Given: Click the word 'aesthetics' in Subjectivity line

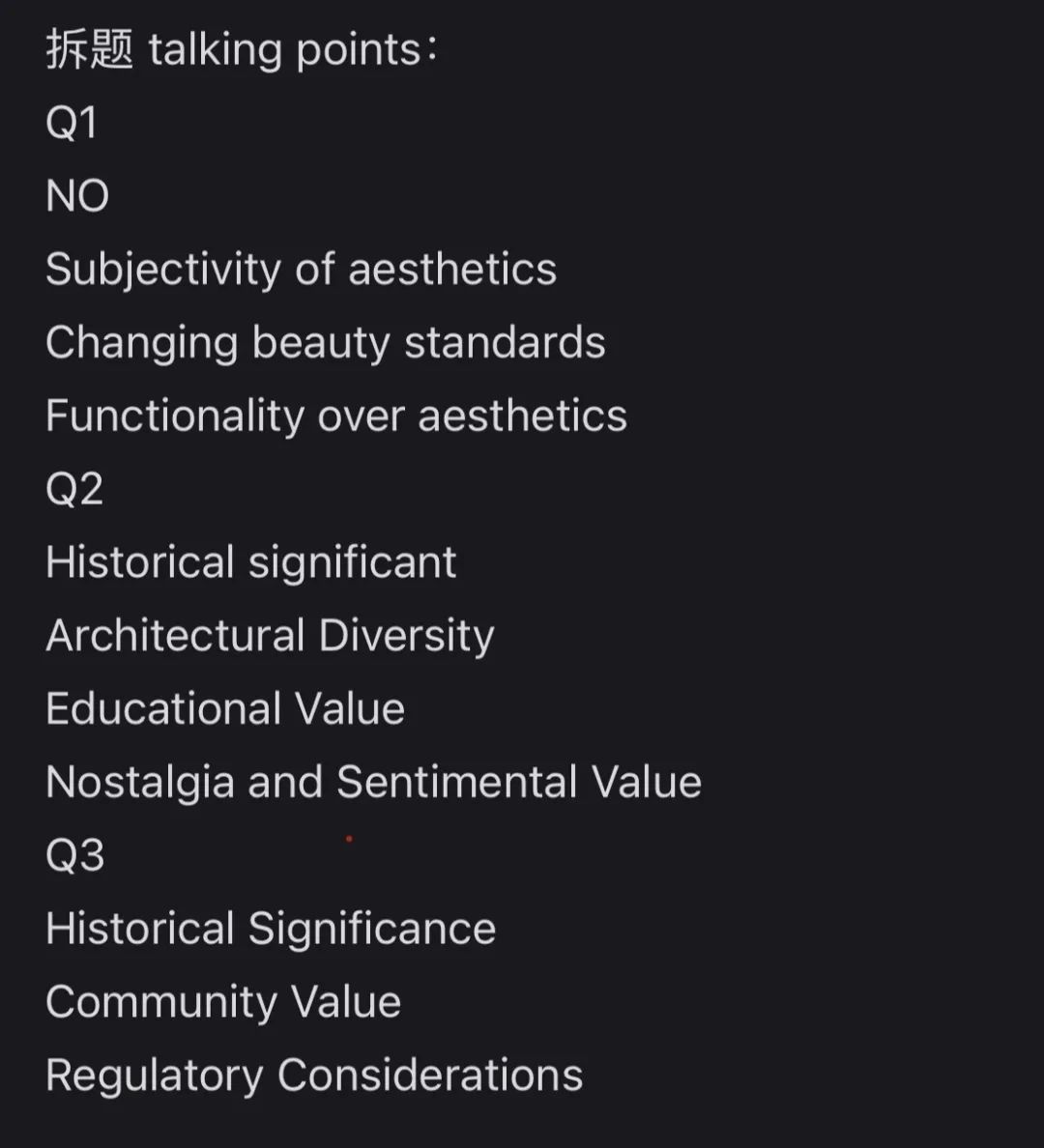Looking at the screenshot, I should click(452, 270).
